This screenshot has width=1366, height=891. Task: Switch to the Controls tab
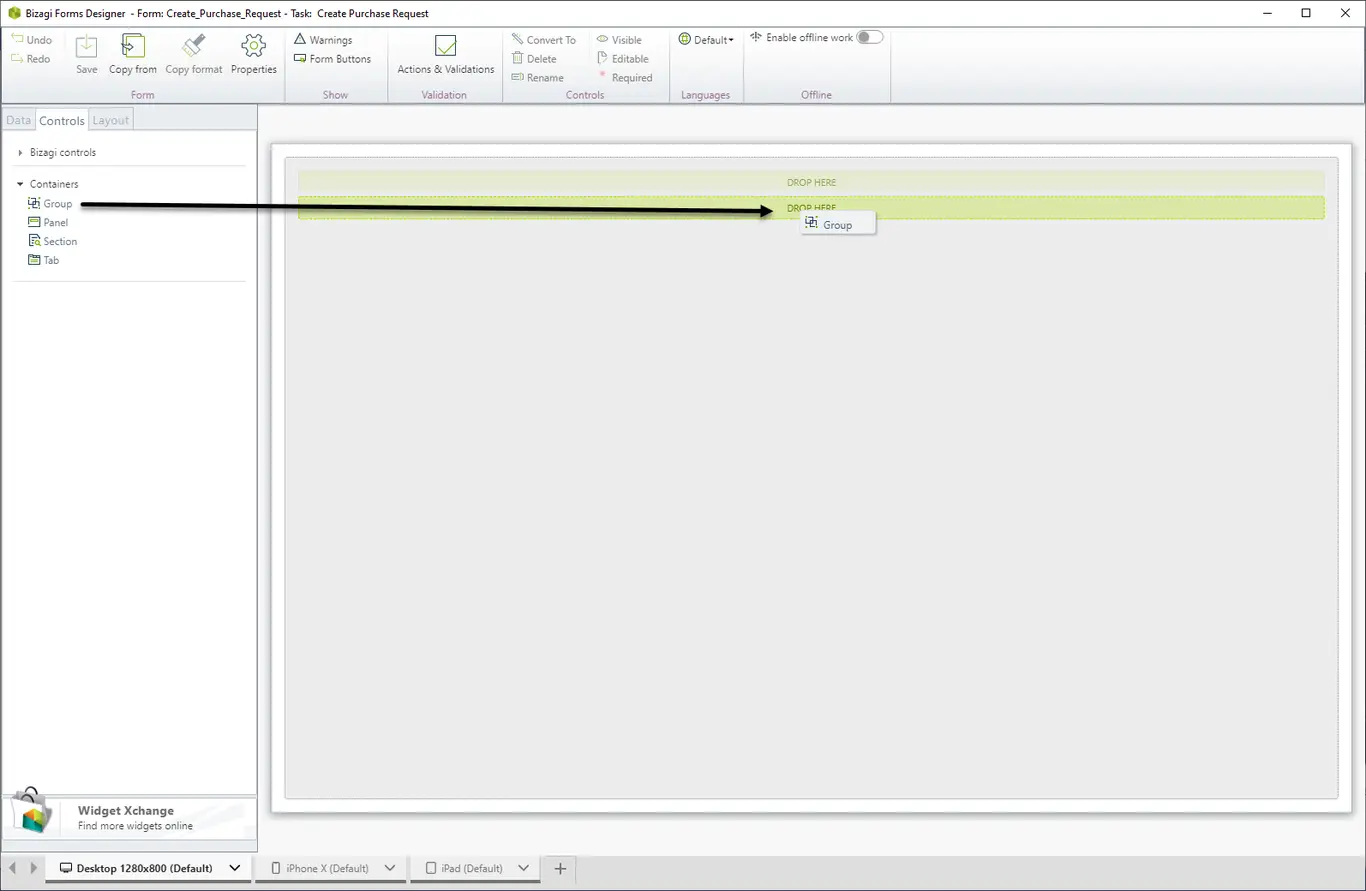coord(62,120)
